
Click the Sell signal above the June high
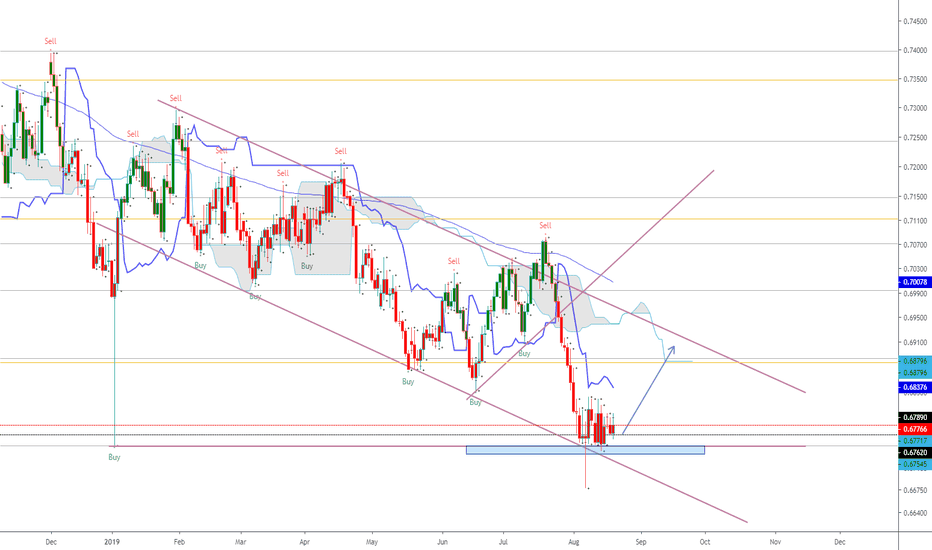454,261
